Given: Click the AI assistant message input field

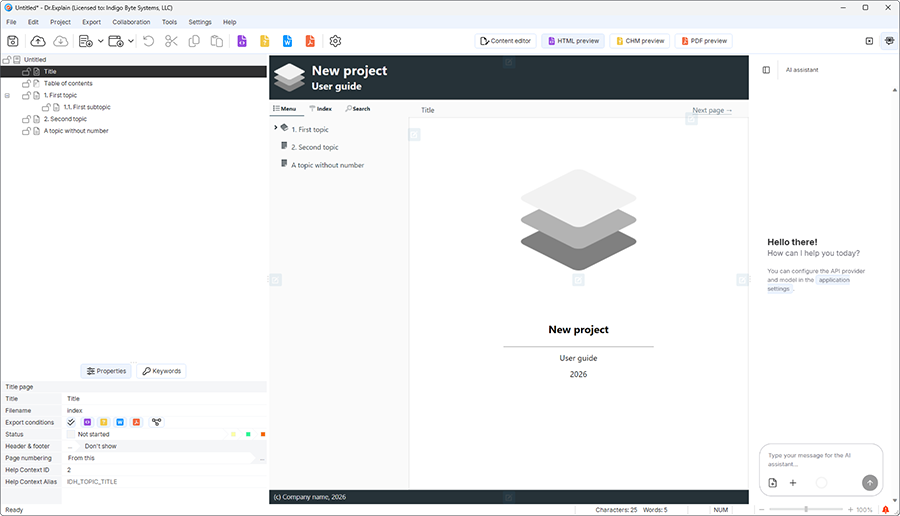Looking at the screenshot, I should [x=821, y=459].
